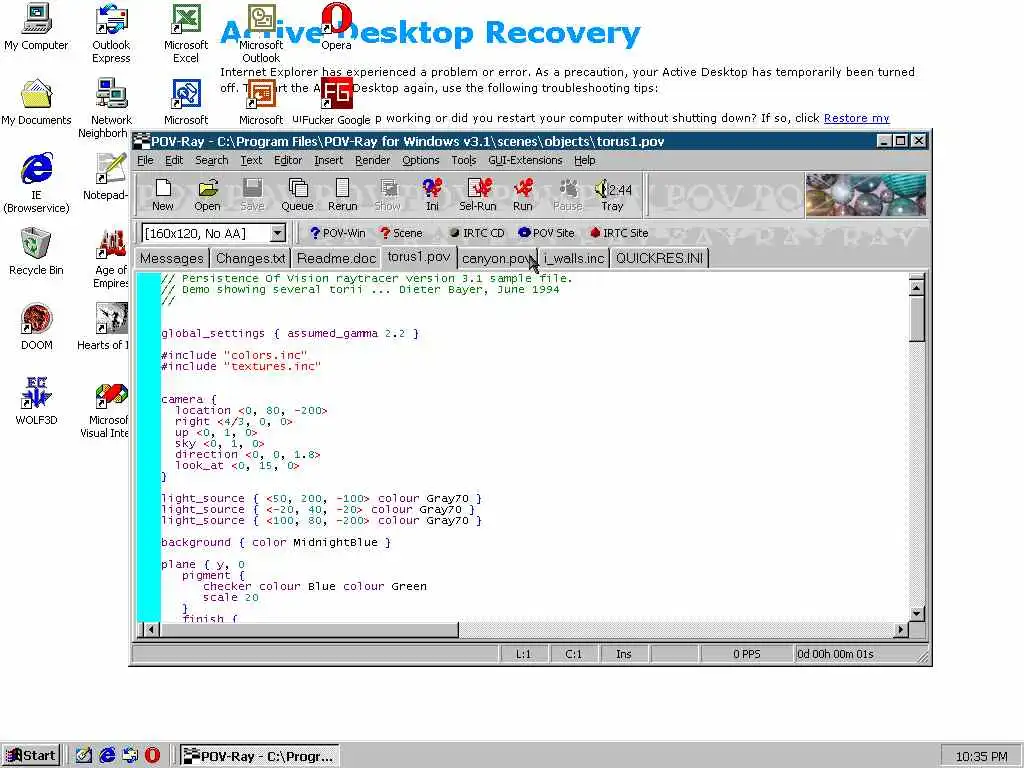Expand the render resolution dropdown [160x120, No AA]
This screenshot has height=768, width=1024.
pos(278,233)
